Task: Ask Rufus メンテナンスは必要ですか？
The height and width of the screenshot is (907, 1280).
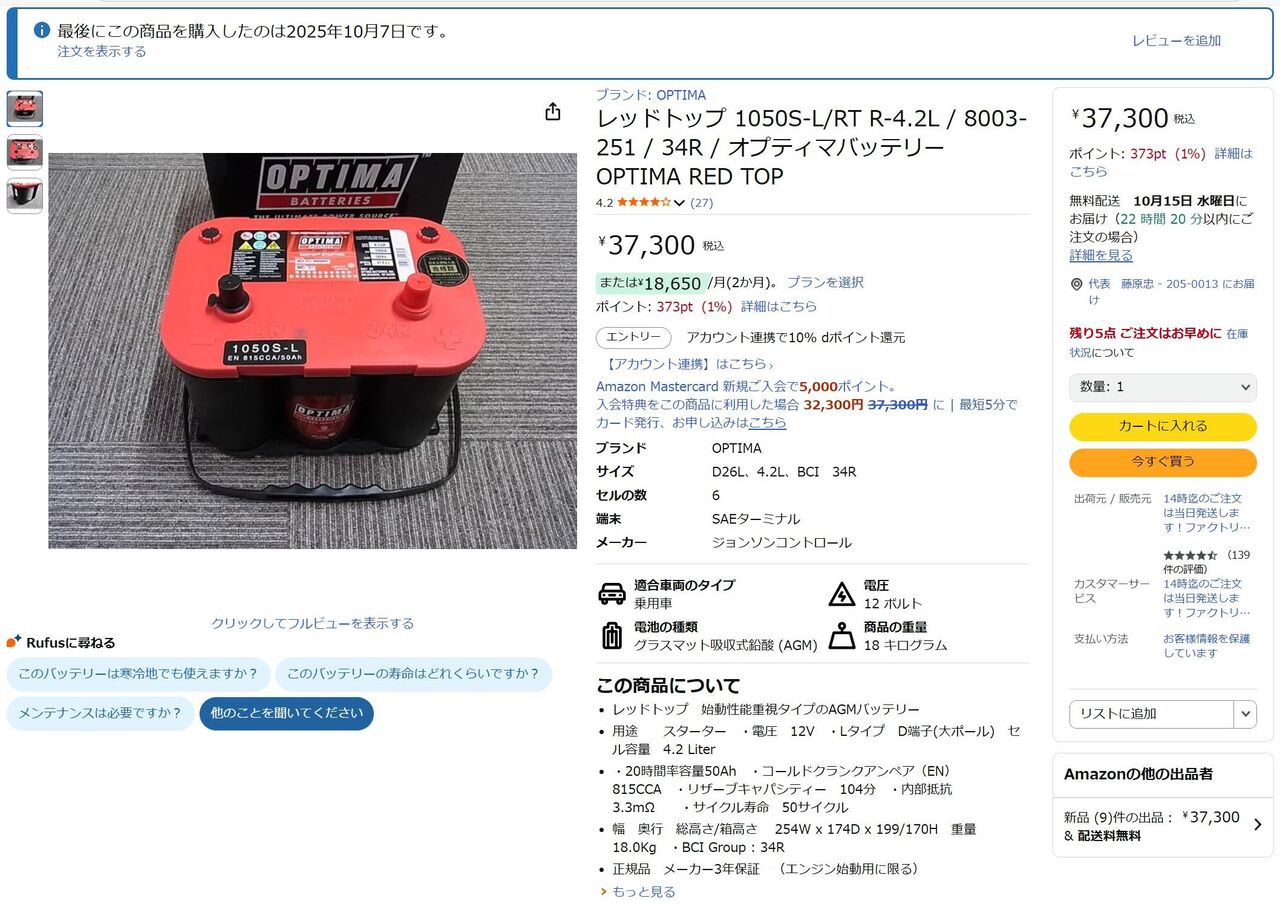Action: 100,713
